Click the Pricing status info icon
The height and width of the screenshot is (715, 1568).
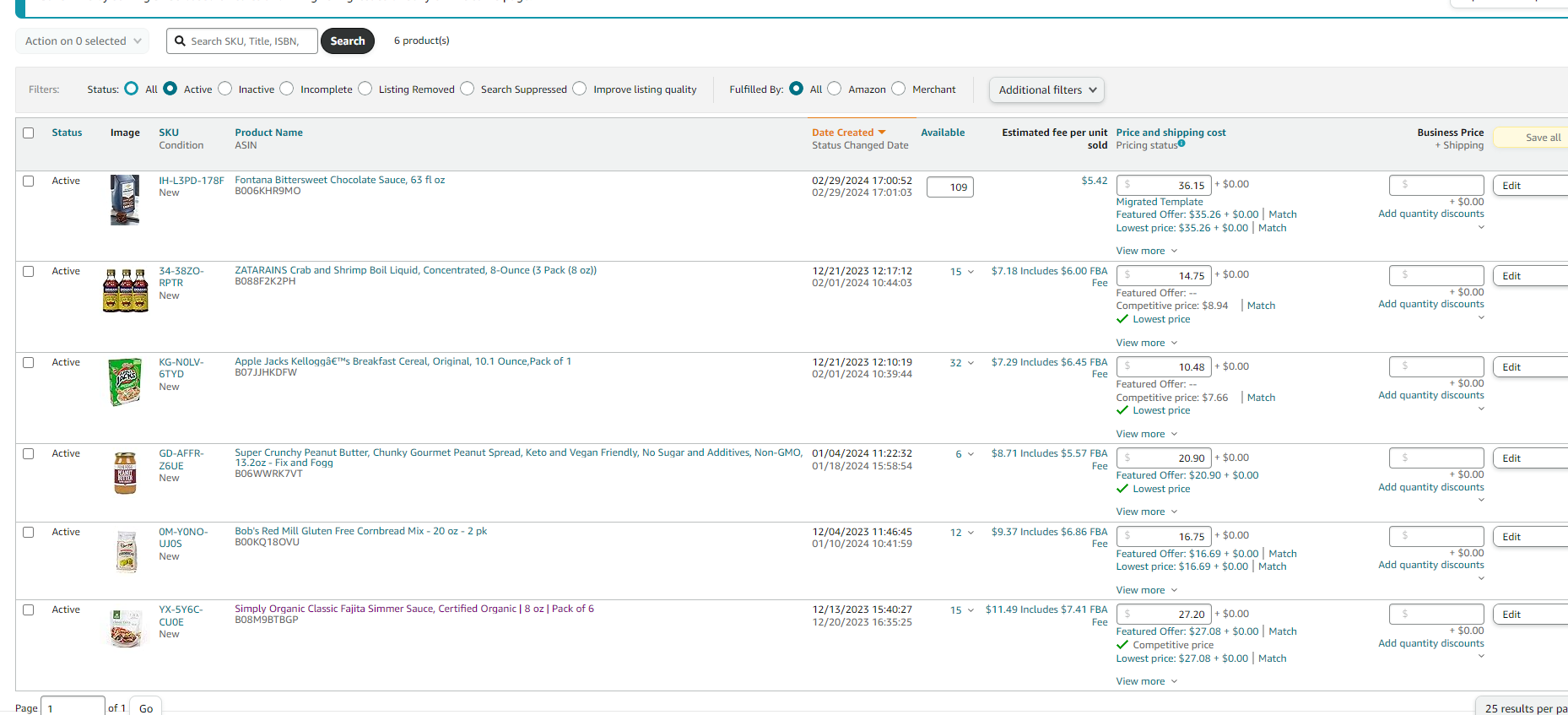click(x=1181, y=144)
